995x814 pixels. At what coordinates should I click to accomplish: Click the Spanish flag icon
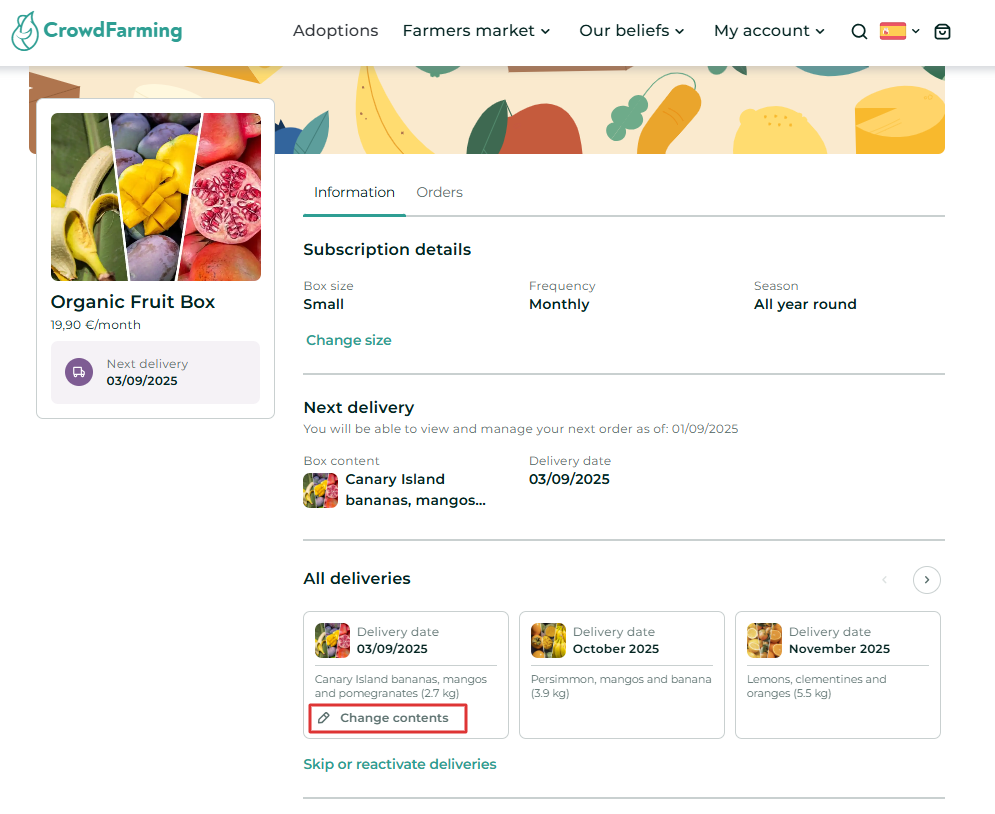pyautogui.click(x=893, y=30)
